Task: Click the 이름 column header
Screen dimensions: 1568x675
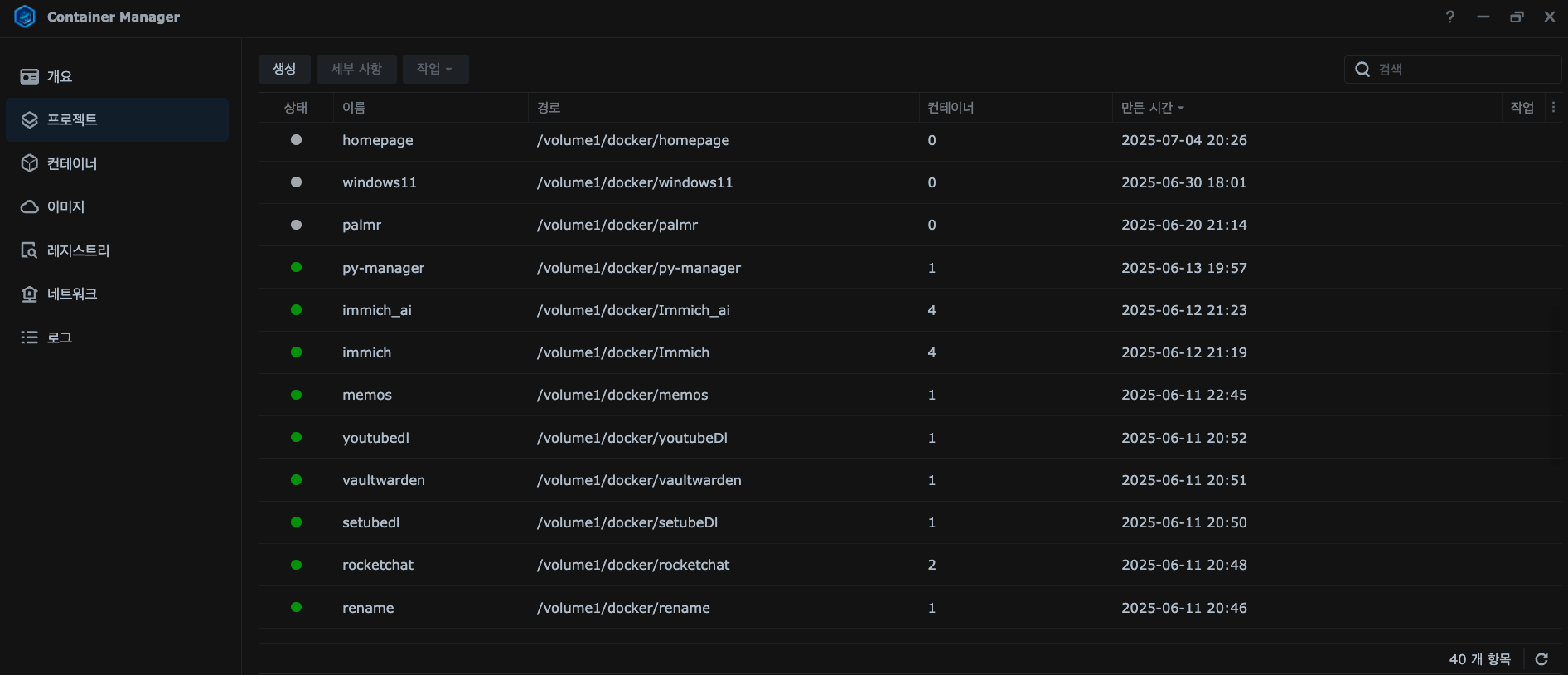Action: [354, 108]
